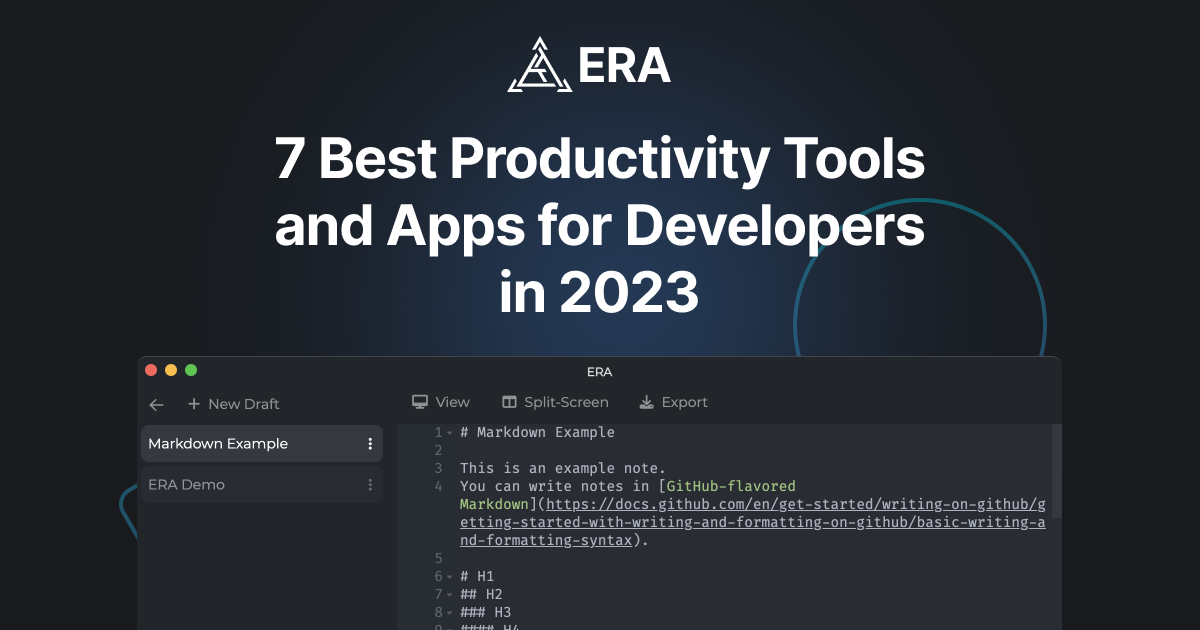Click the back arrow in the sidebar
The image size is (1200, 630).
[x=156, y=404]
